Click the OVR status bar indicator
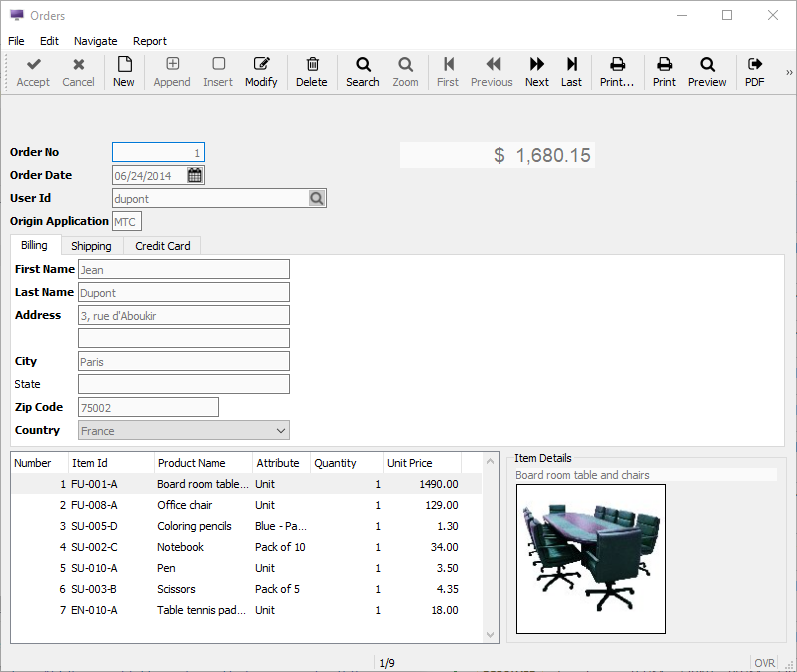This screenshot has width=797, height=672. [764, 663]
